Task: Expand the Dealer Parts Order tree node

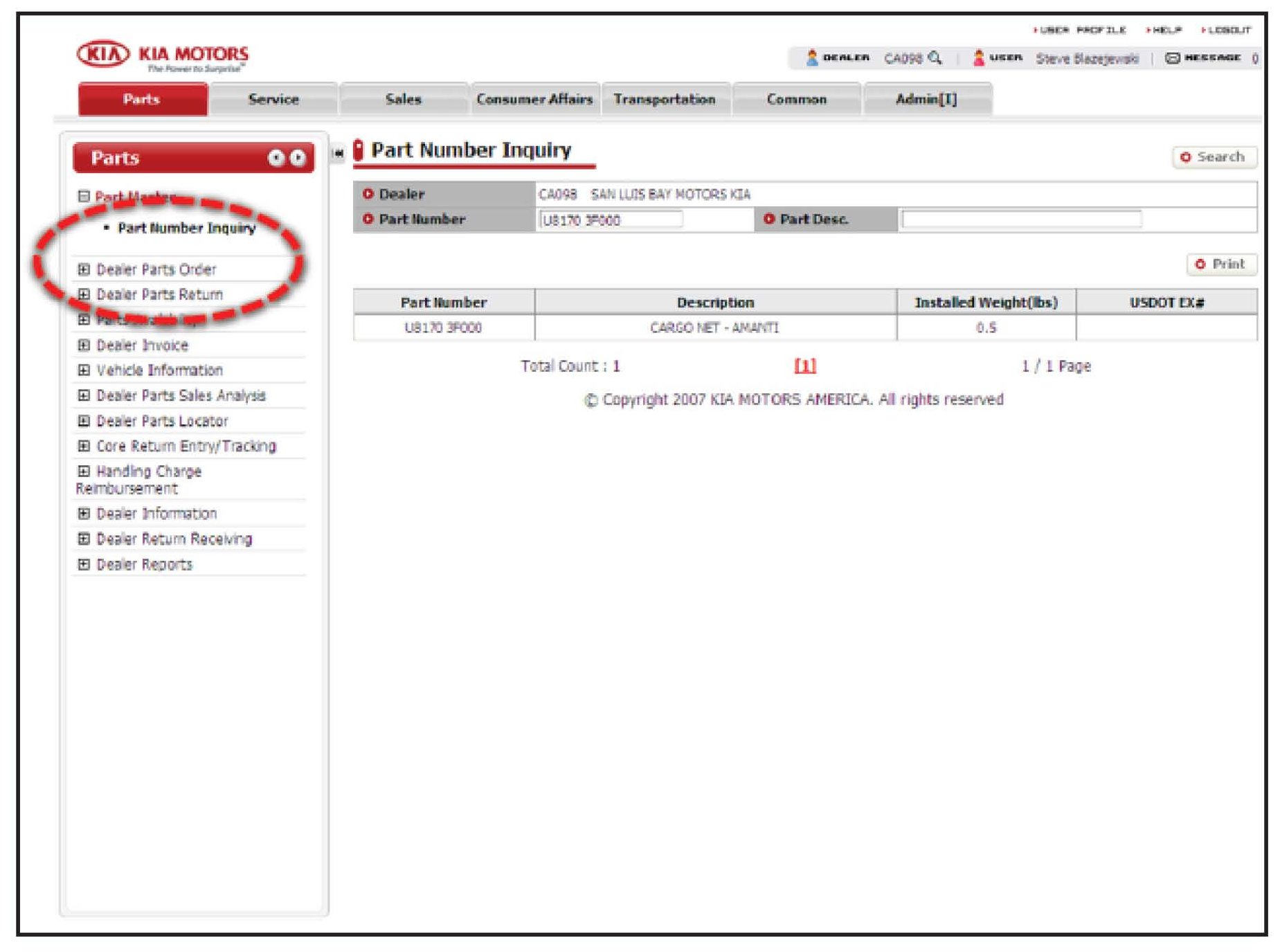Action: pyautogui.click(x=84, y=269)
